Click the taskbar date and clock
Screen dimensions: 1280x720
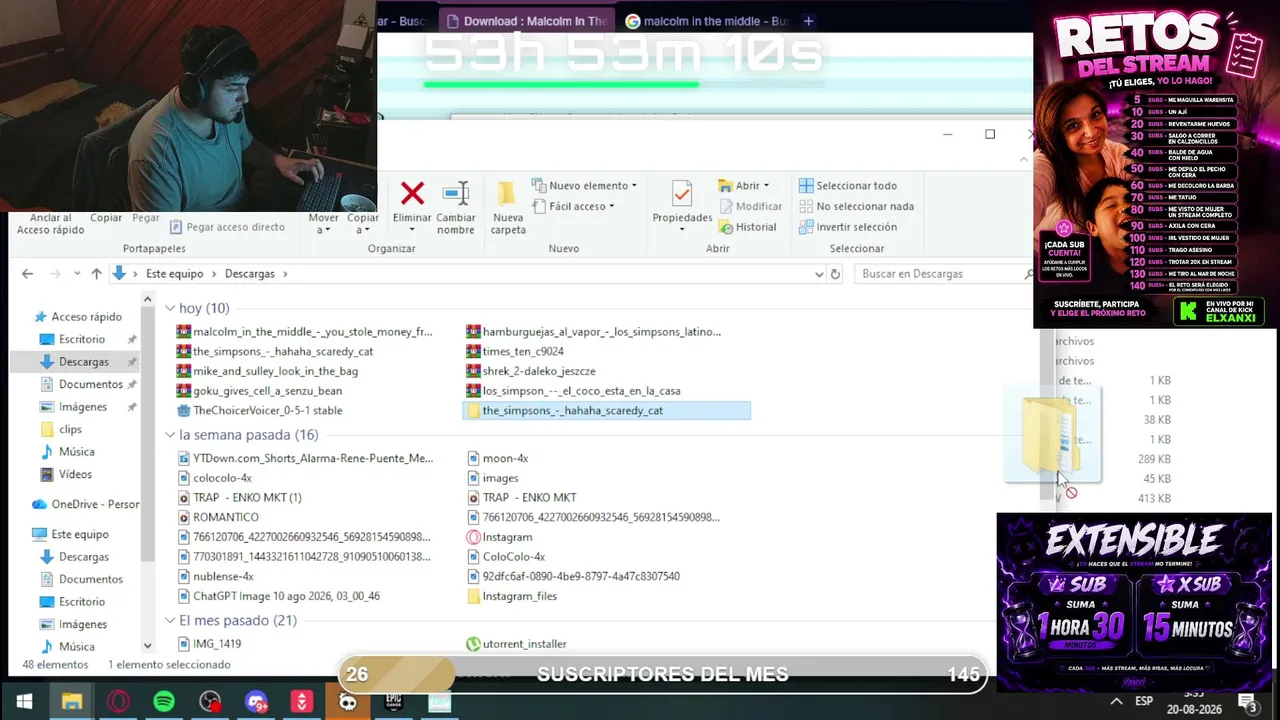(1194, 702)
